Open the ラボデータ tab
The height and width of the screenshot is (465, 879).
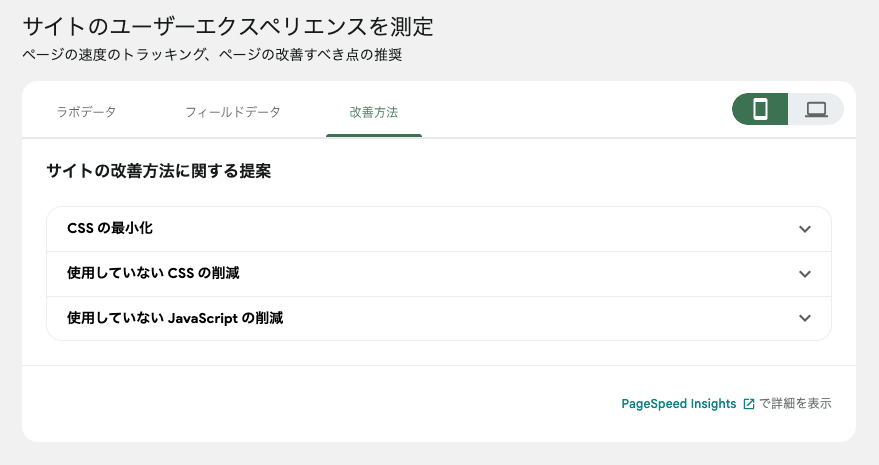point(86,111)
